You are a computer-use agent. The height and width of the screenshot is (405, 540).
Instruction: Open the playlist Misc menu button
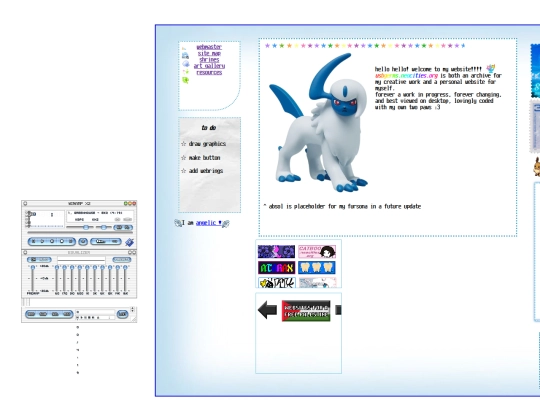pyautogui.click(x=67, y=314)
